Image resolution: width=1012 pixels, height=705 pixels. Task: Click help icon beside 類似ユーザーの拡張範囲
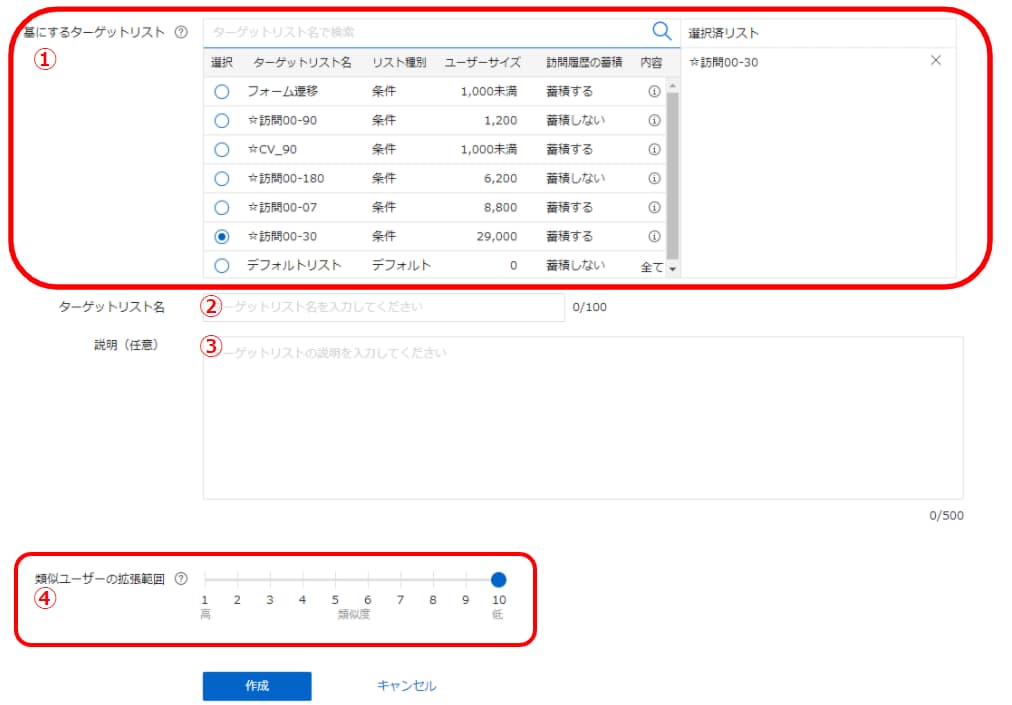(180, 579)
